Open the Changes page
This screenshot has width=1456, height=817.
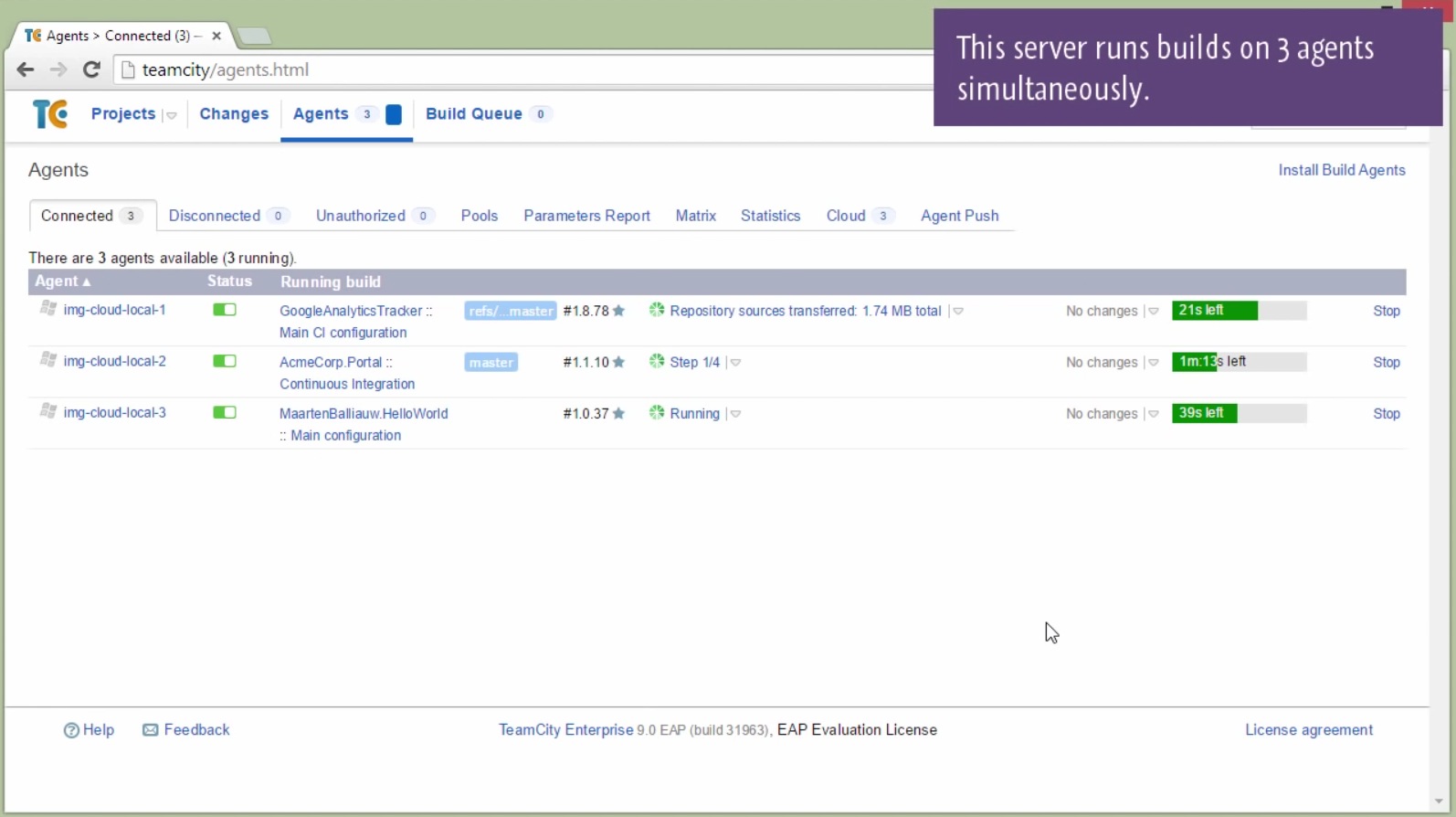click(234, 113)
